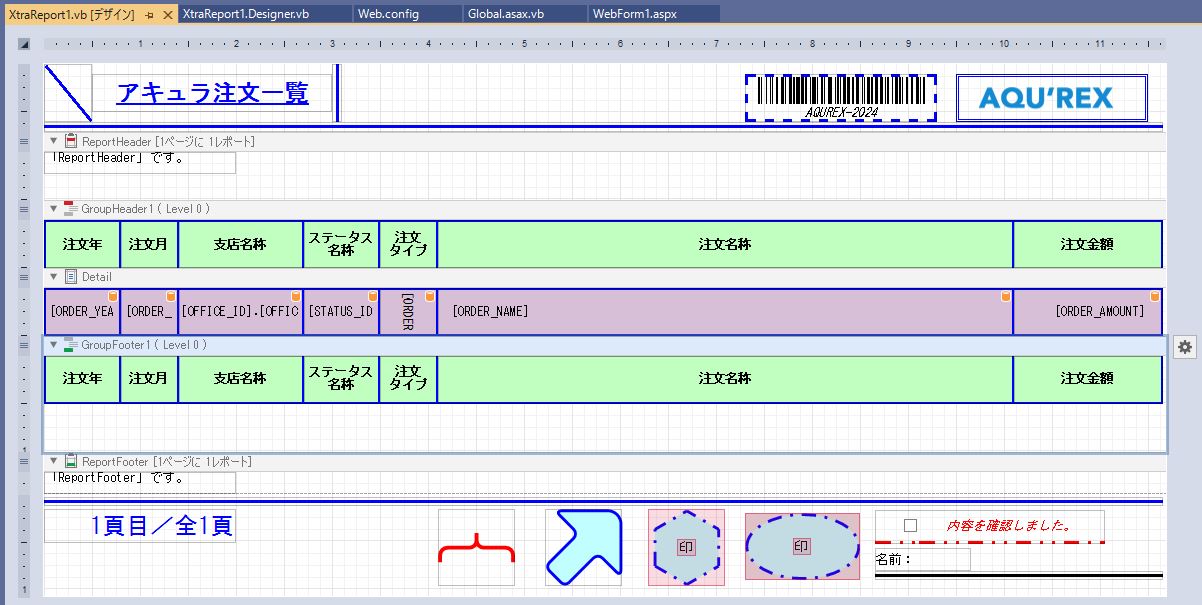The image size is (1202, 605).
Task: Close the XtraReport1.vb design tab
Action: [167, 14]
